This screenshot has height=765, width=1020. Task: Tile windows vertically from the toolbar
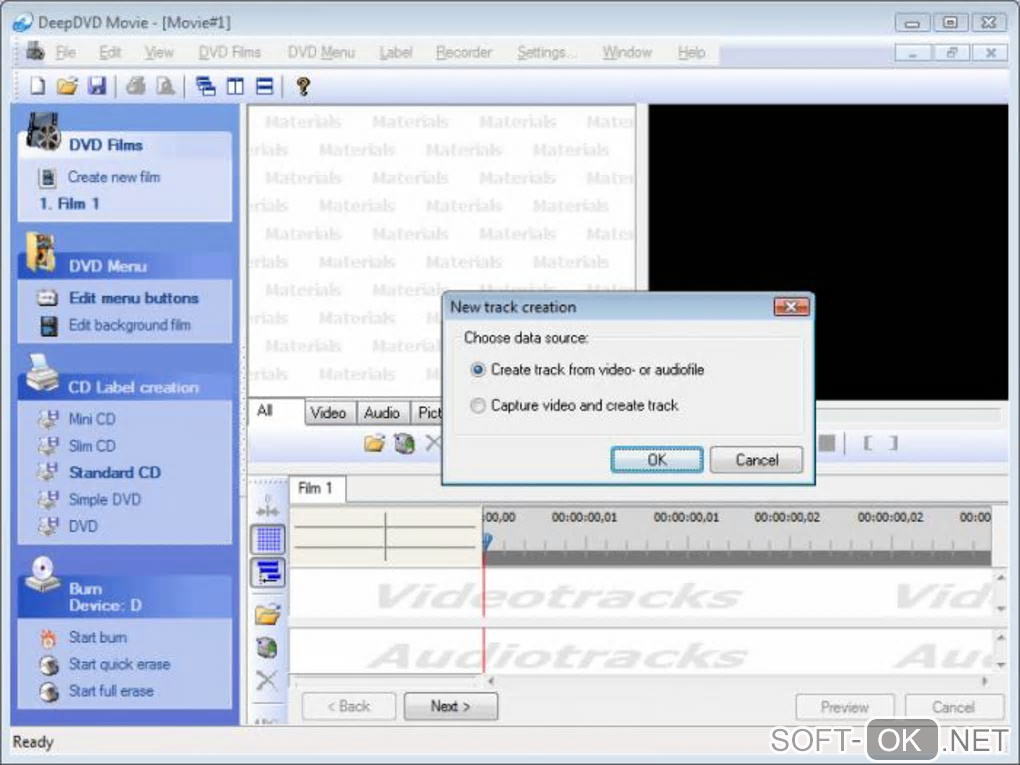tap(235, 86)
